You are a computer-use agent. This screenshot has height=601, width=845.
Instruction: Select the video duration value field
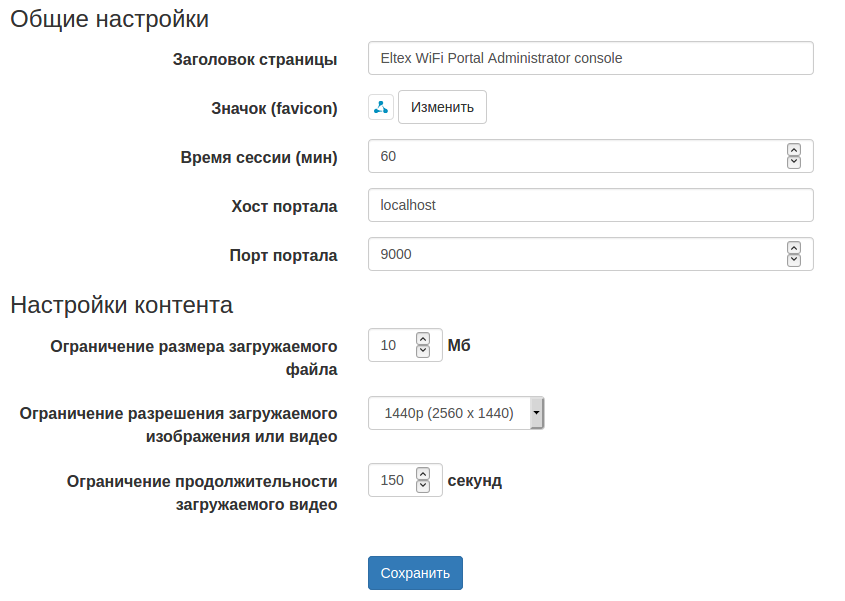393,480
